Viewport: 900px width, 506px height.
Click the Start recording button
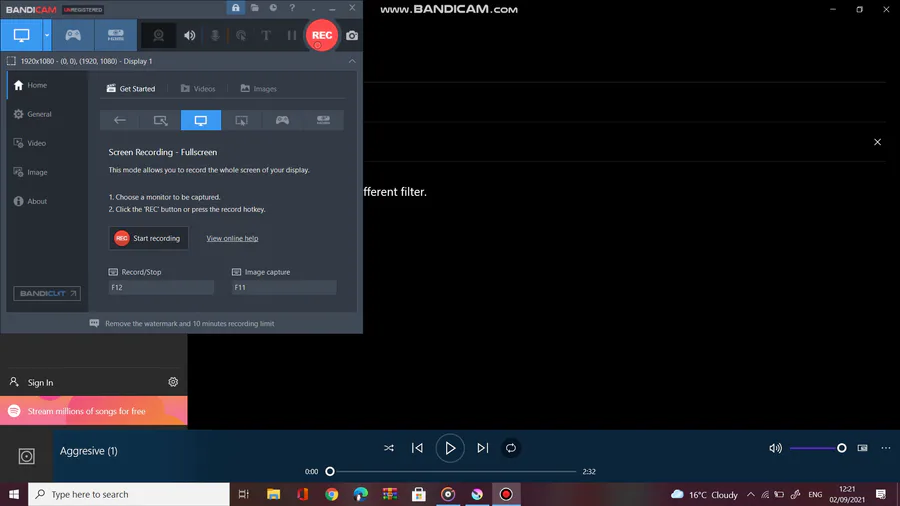pos(149,238)
